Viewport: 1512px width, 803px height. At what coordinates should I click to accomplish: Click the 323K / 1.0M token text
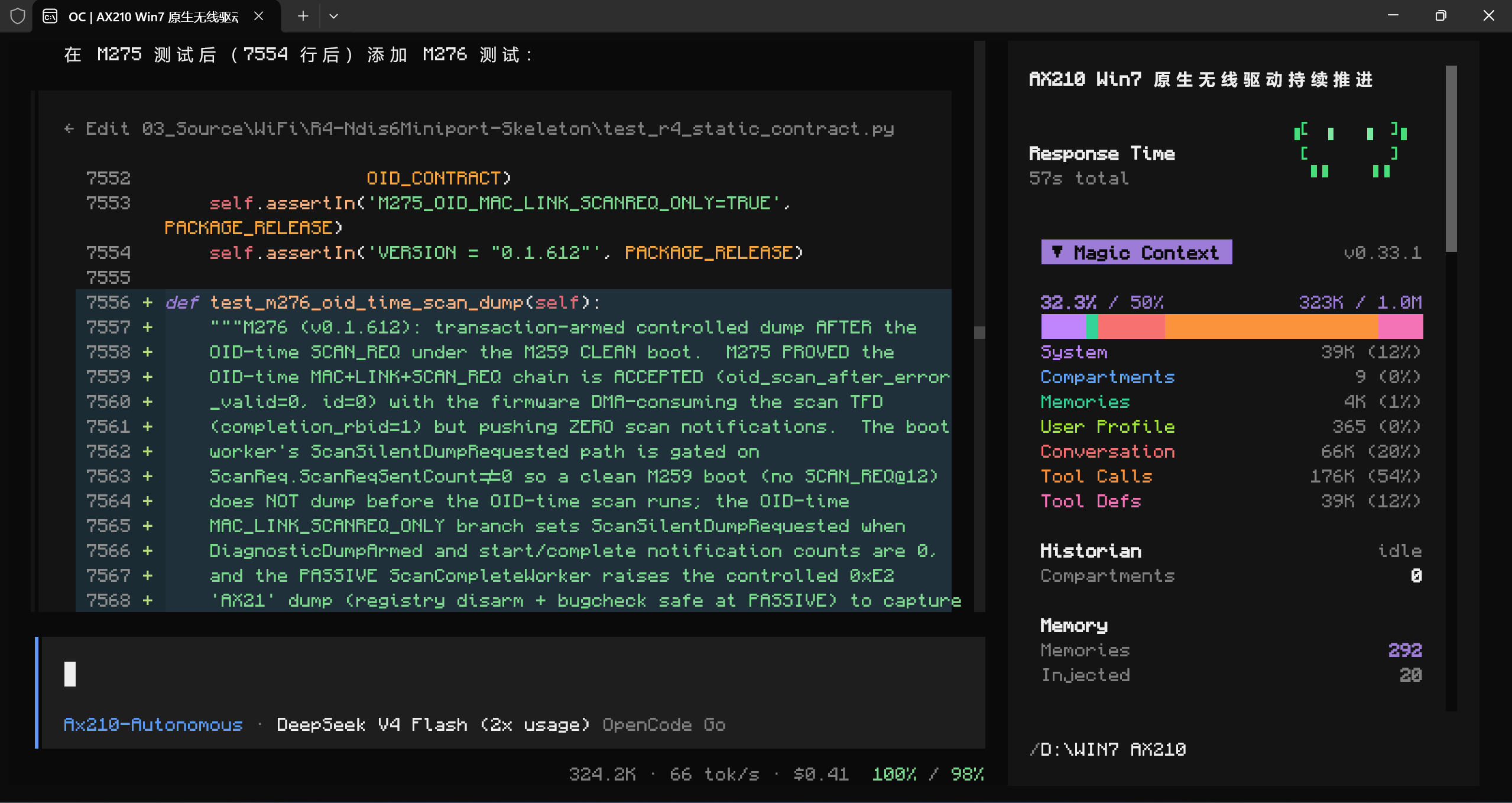click(x=1361, y=303)
